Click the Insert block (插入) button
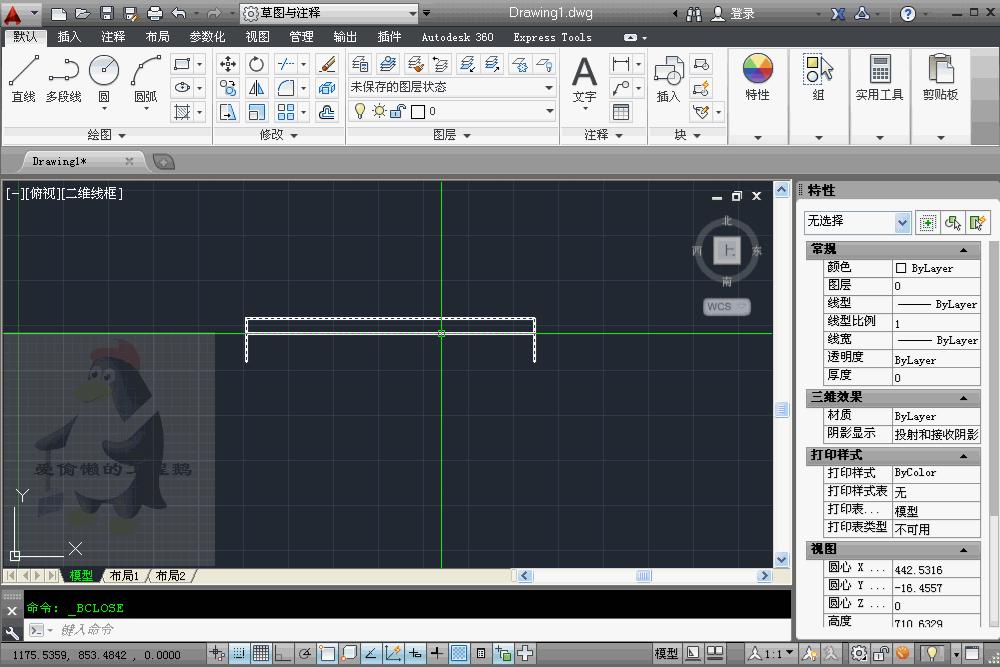The height and width of the screenshot is (667, 1000). tap(668, 79)
